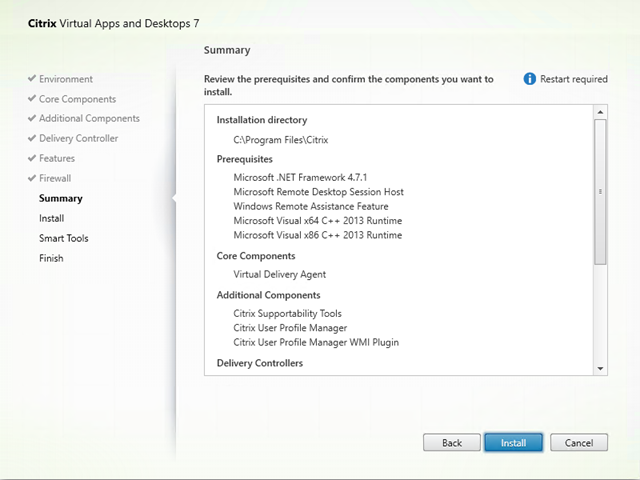Image resolution: width=640 pixels, height=480 pixels.
Task: Select the Summary step in sidebar
Action: 61,198
